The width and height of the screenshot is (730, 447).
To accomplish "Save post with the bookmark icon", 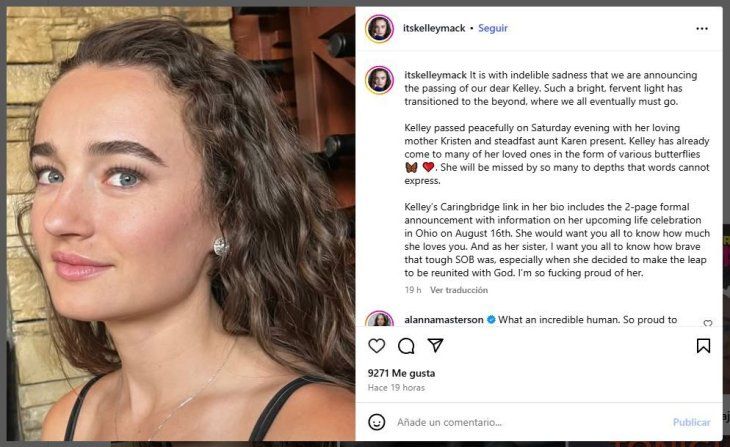I will coord(703,346).
